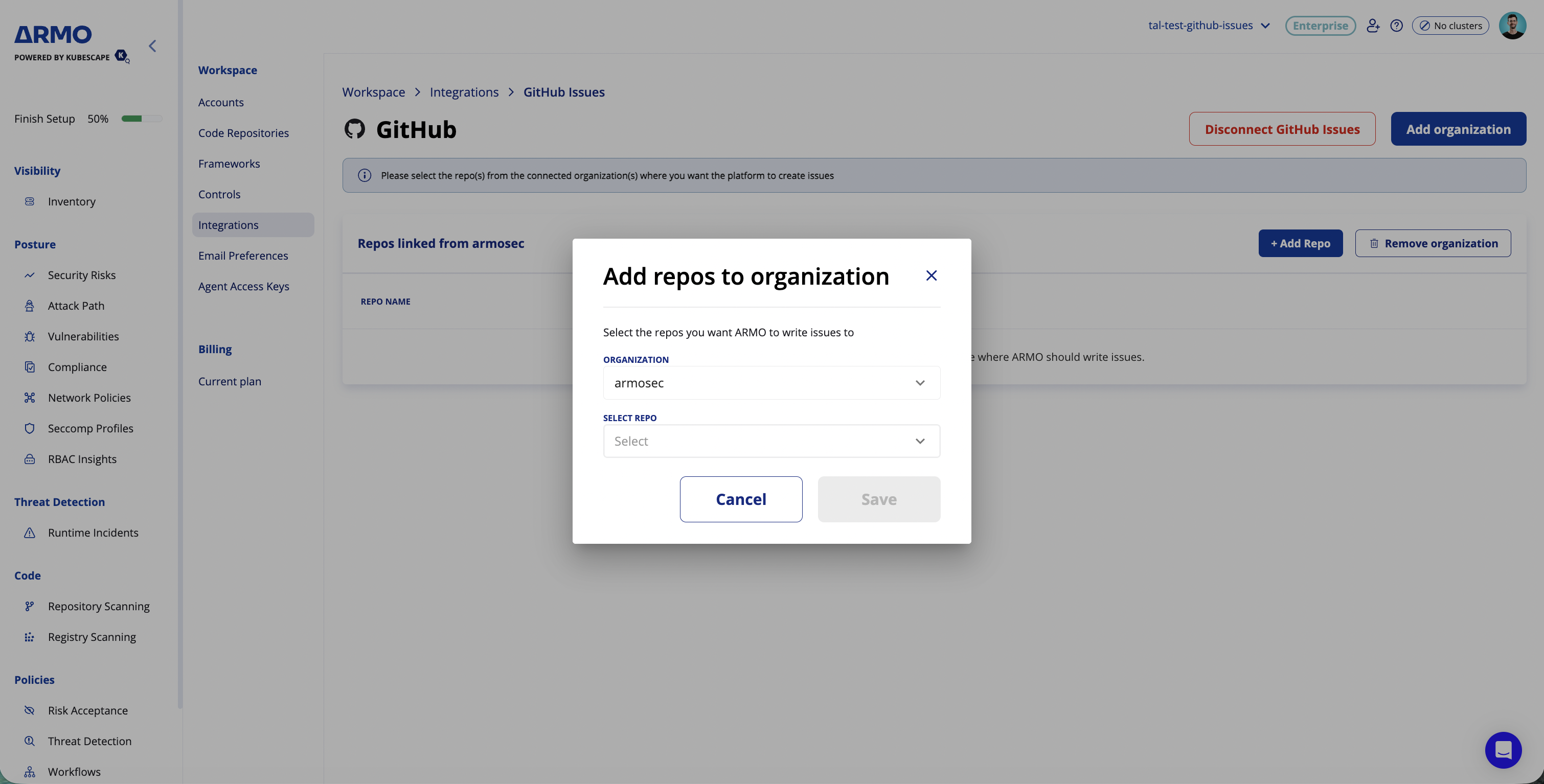Click the Runtime Incidents warning icon
This screenshot has width=1544, height=784.
point(29,533)
